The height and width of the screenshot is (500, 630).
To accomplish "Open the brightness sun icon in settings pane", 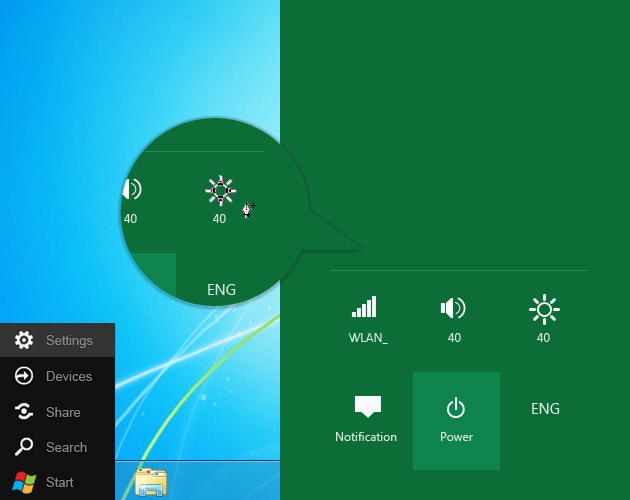I will pyautogui.click(x=544, y=309).
